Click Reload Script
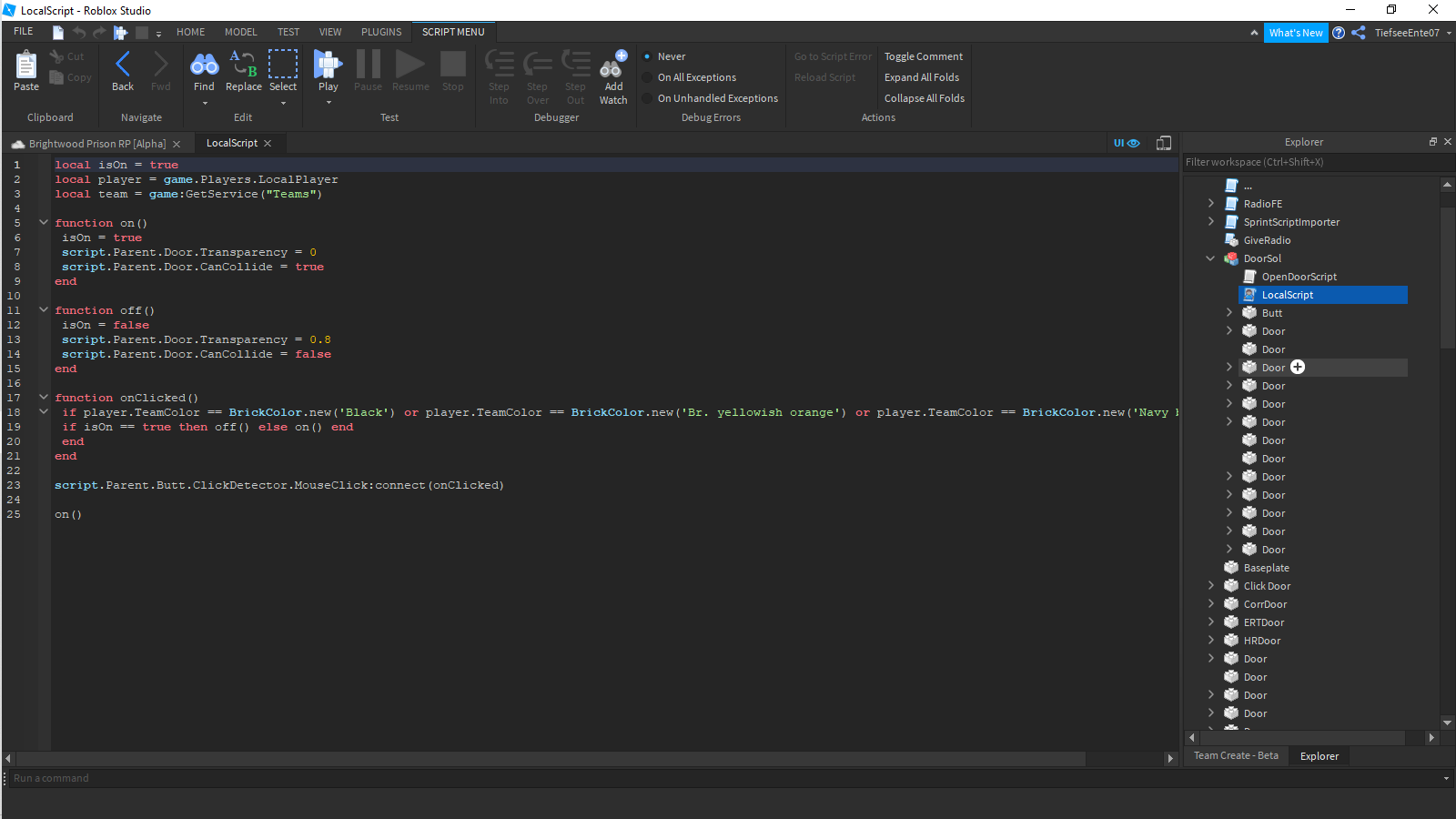Screen dimensions: 1456x819 coord(824,77)
